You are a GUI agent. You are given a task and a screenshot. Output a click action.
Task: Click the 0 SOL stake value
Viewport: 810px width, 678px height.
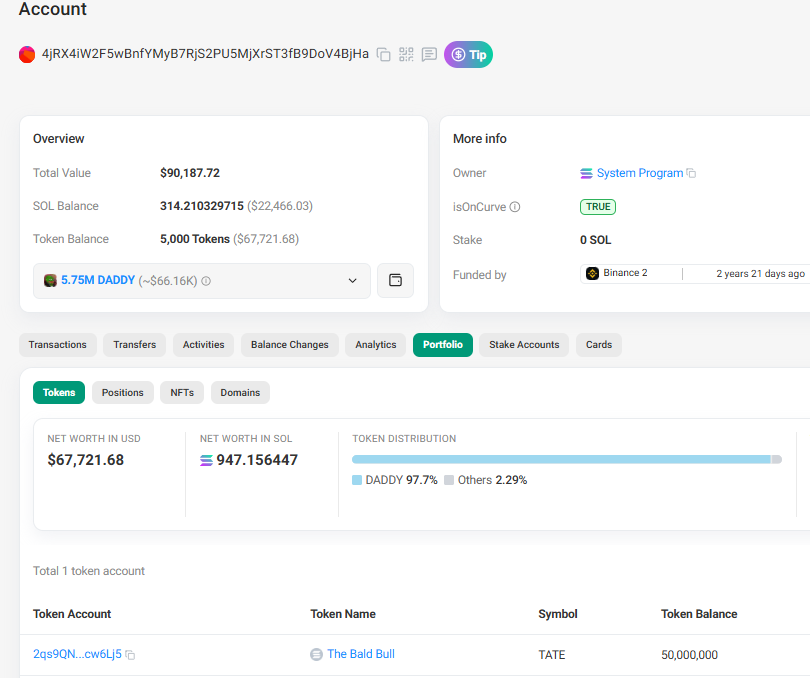(x=595, y=240)
